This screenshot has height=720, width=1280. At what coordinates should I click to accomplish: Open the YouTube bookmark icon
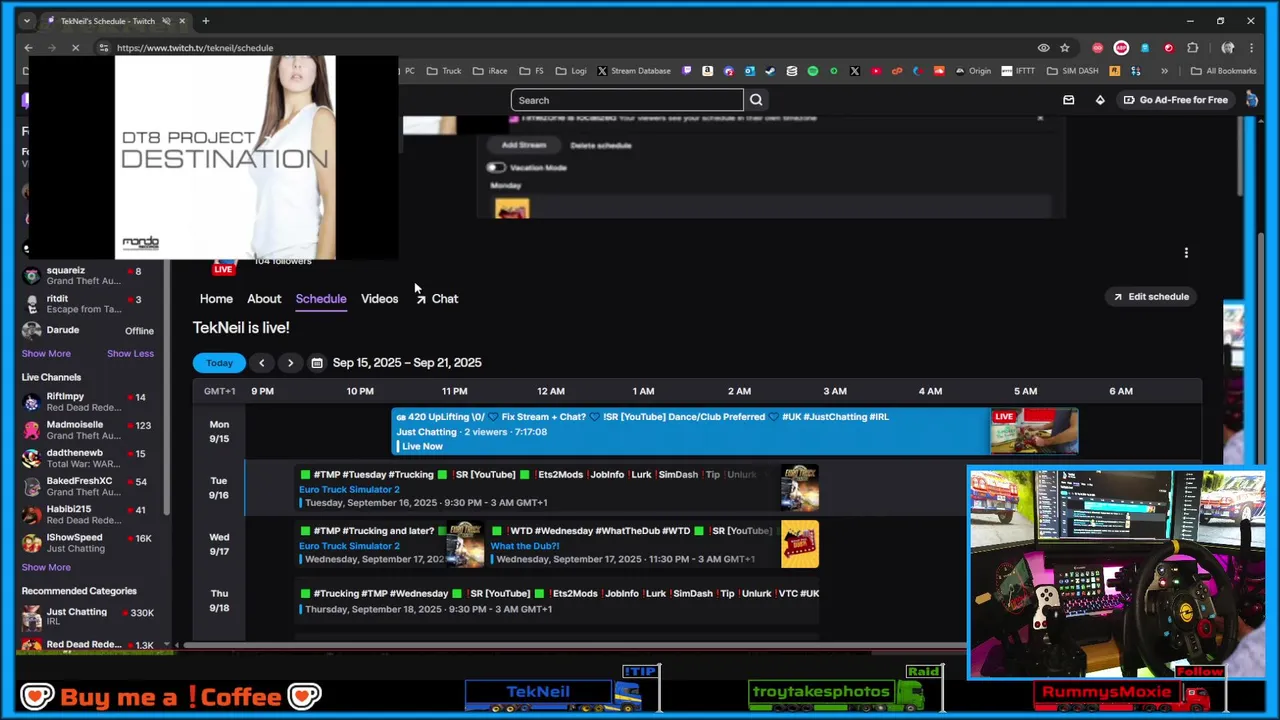(876, 71)
